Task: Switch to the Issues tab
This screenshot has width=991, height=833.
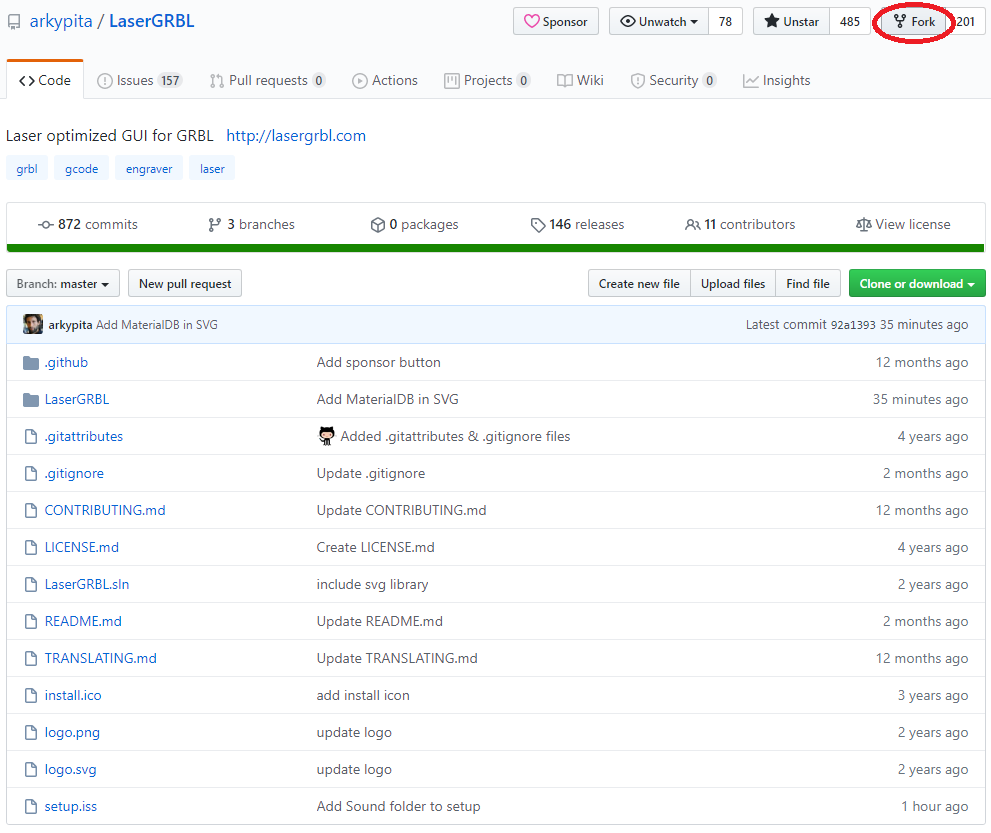Action: coord(139,80)
